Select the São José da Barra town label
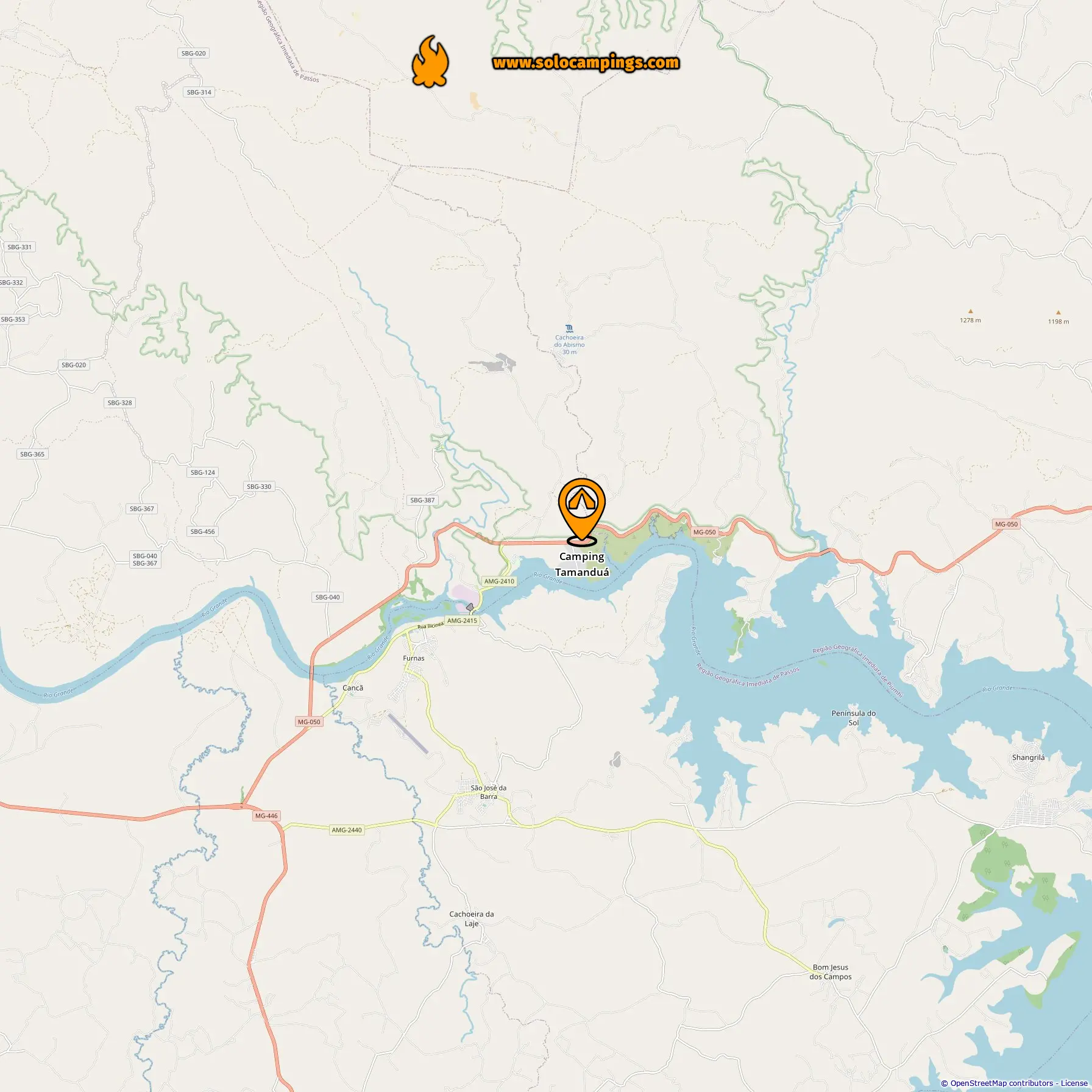This screenshot has height=1092, width=1092. click(x=489, y=792)
